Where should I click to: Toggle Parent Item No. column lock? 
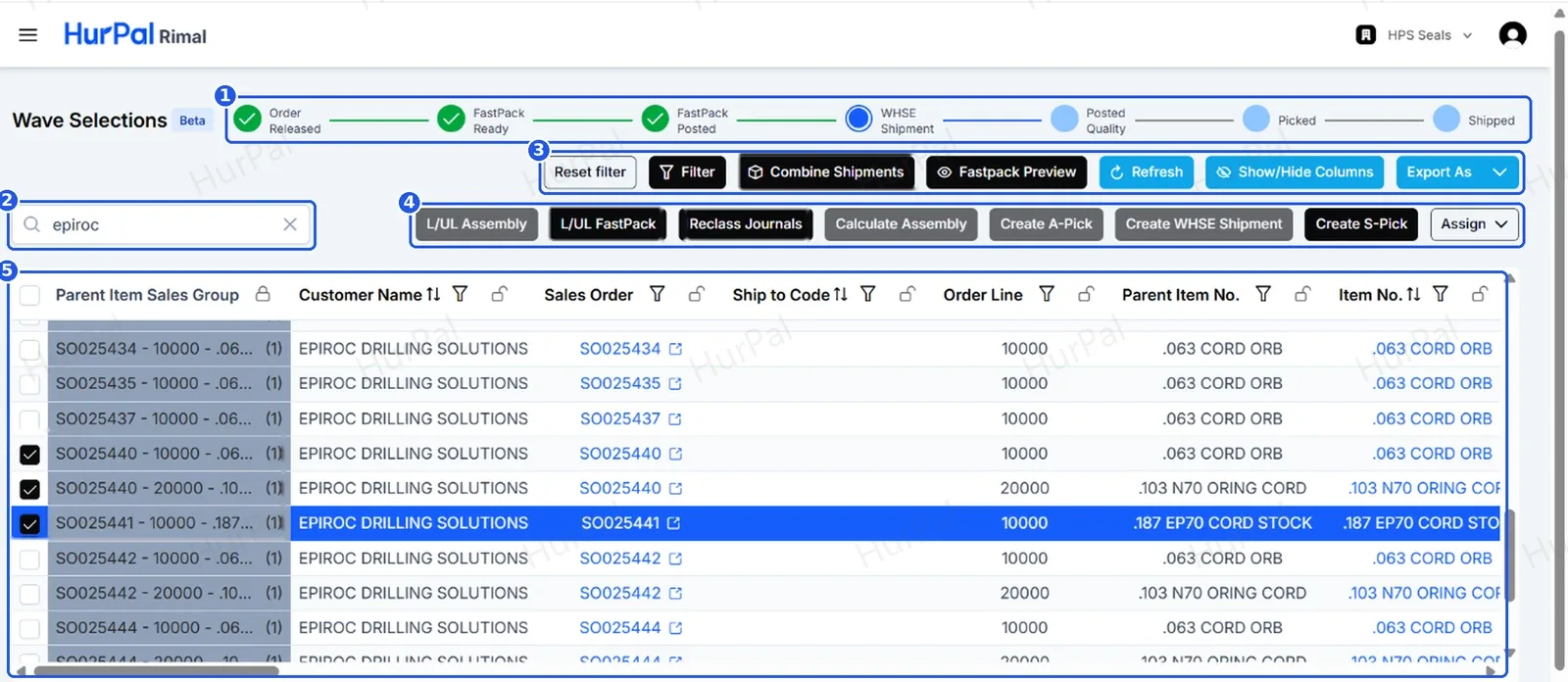[x=1302, y=294]
